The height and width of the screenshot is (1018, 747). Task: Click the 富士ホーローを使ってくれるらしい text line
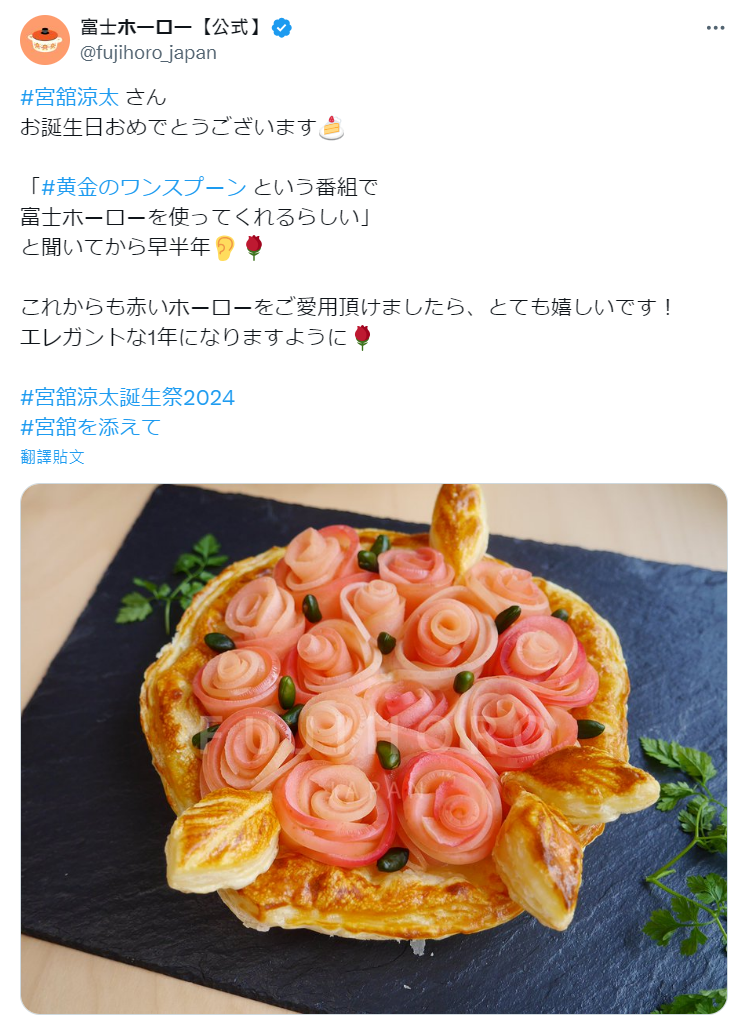coord(195,217)
